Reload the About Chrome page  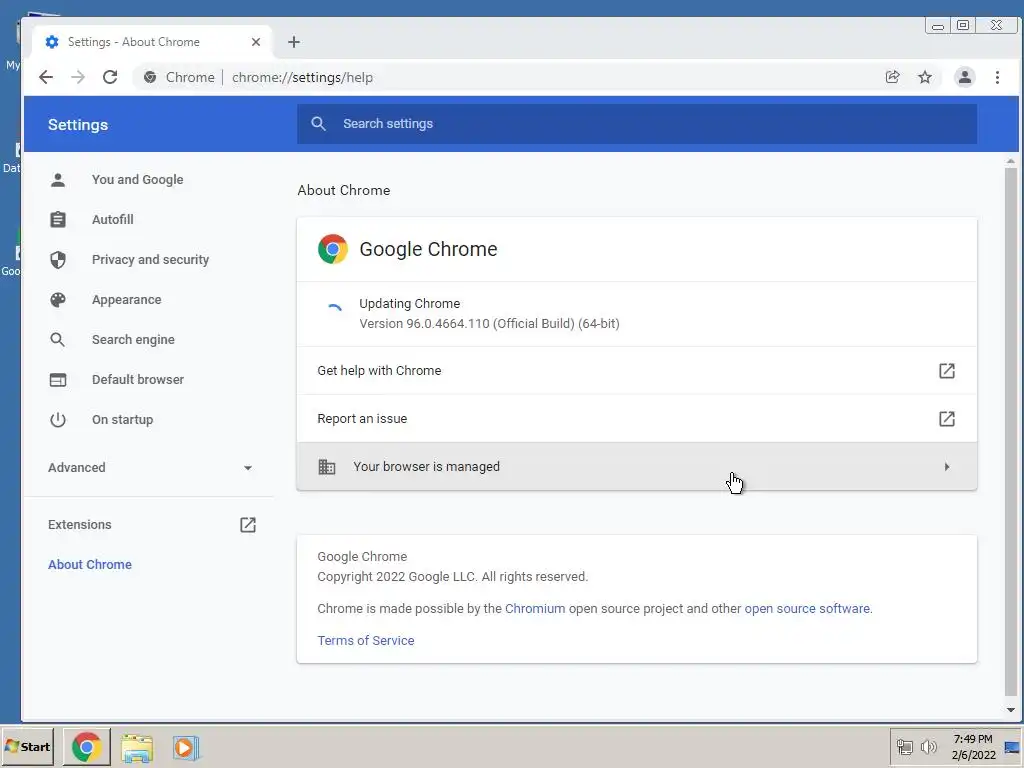coord(110,77)
